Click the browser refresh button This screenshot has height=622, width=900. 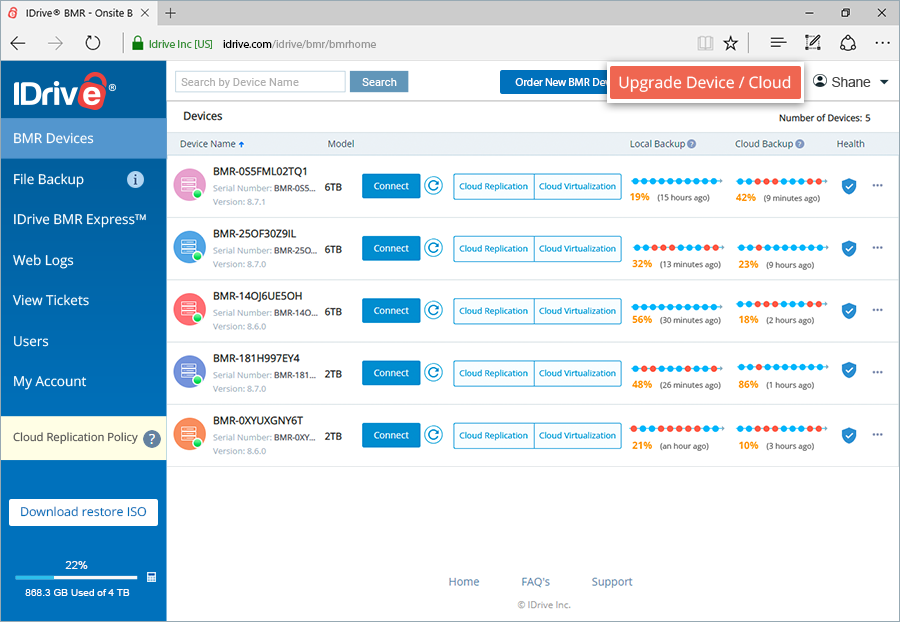[92, 43]
